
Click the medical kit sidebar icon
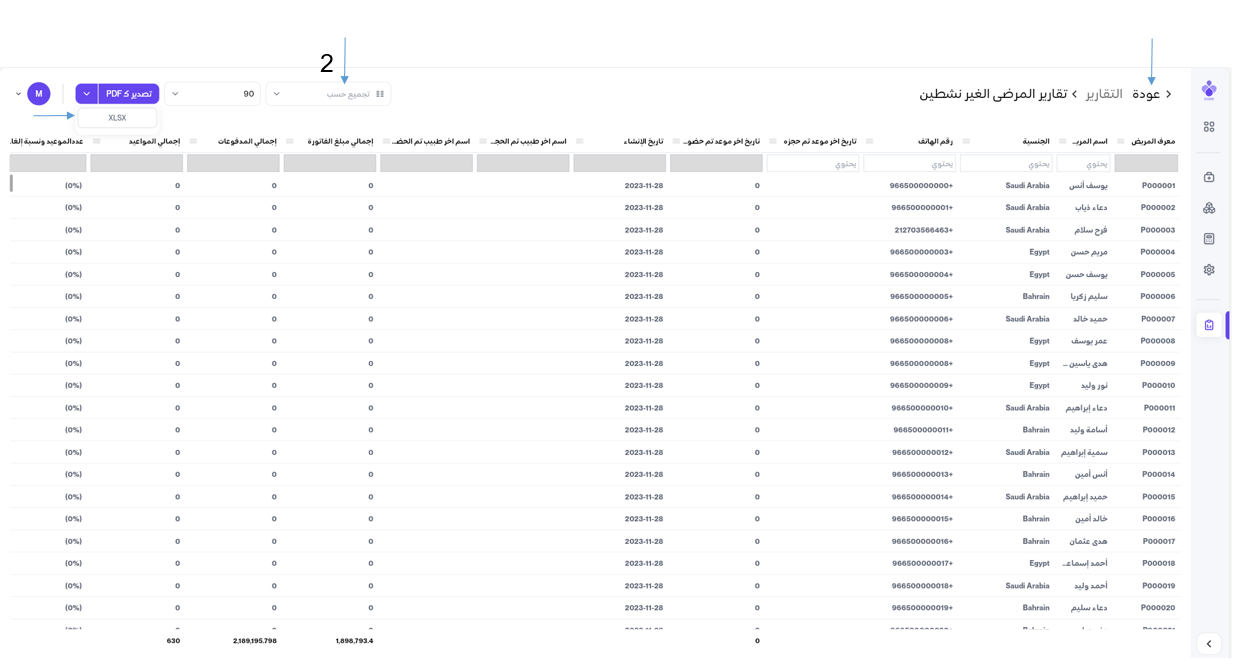point(1209,177)
